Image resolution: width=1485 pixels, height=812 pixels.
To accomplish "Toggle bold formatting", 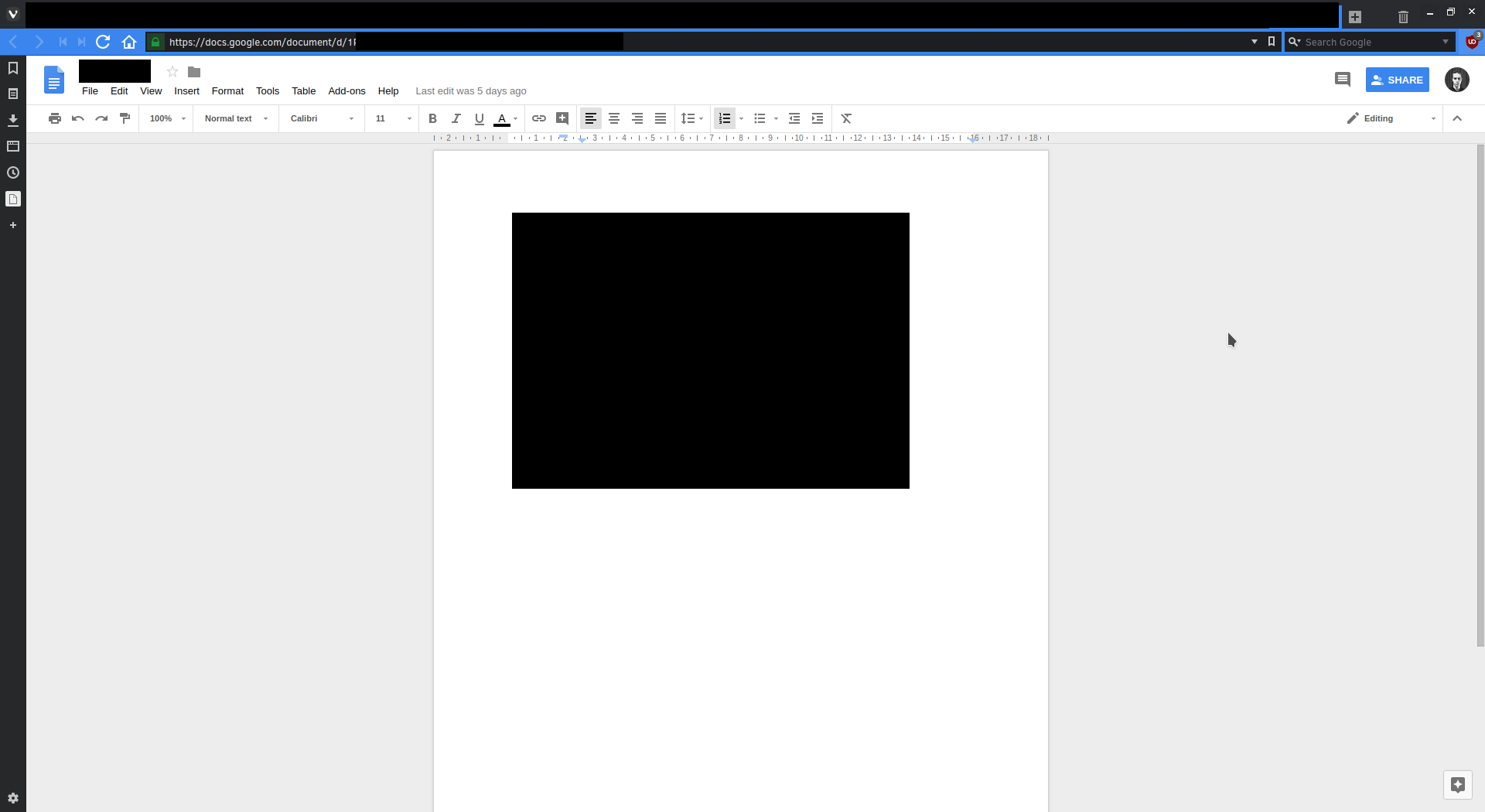I will click(x=432, y=118).
